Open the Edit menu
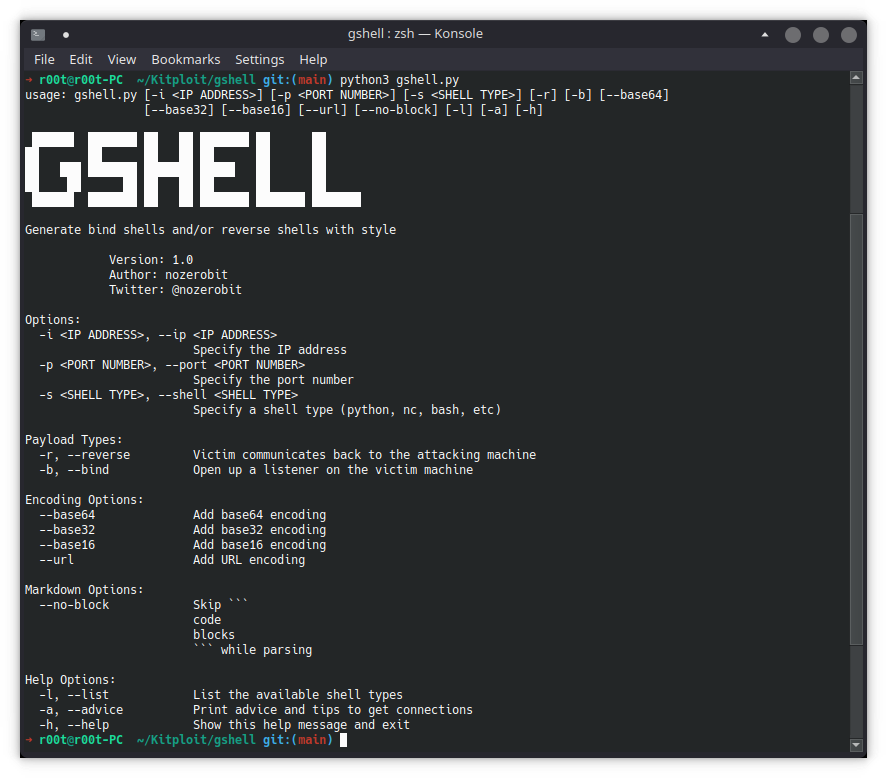887x778 pixels. (x=80, y=59)
